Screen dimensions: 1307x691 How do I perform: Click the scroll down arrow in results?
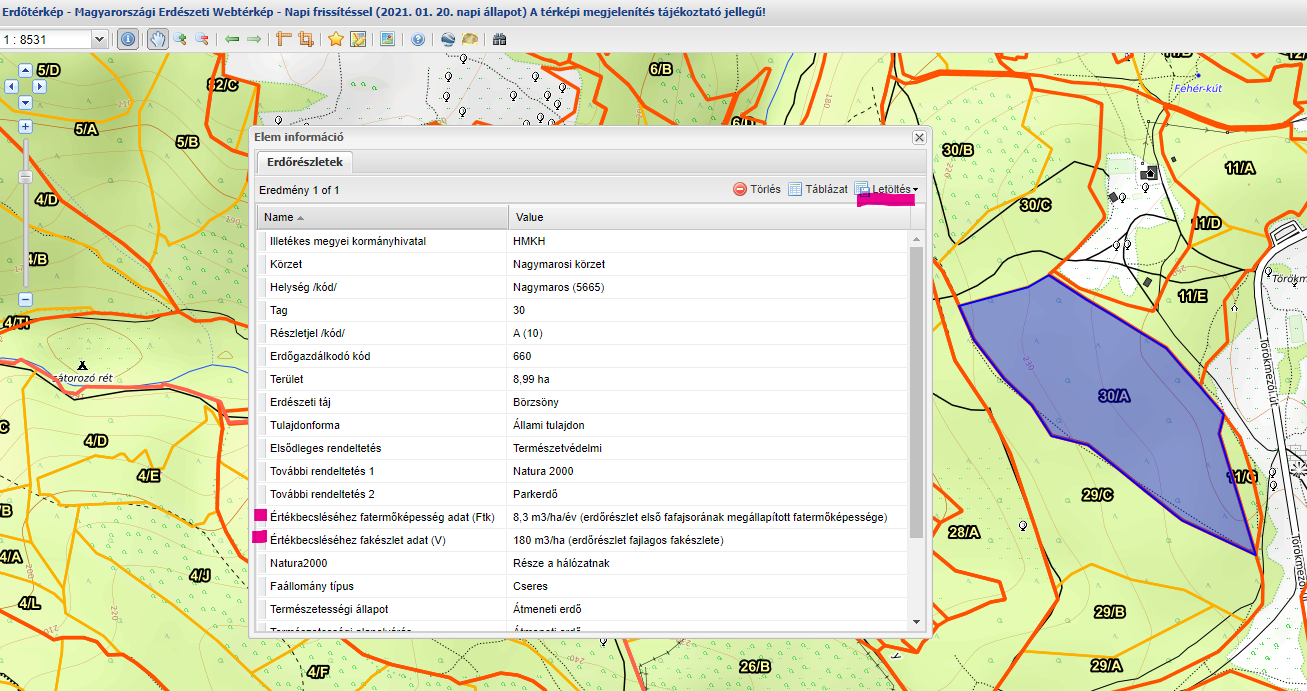pyautogui.click(x=916, y=621)
